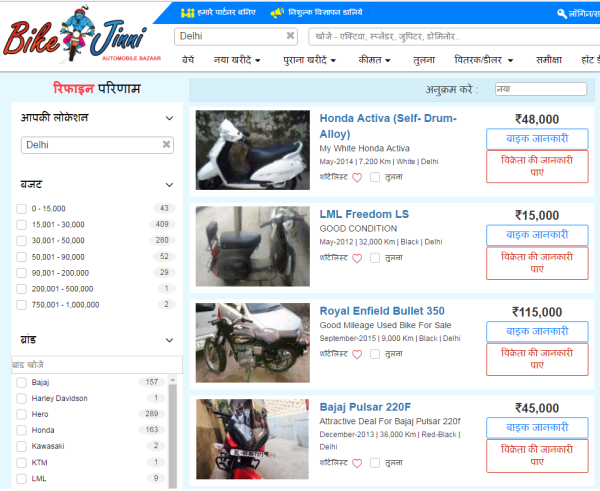600x491 pixels.
Task: Click the login key icon
Action: pyautogui.click(x=562, y=14)
